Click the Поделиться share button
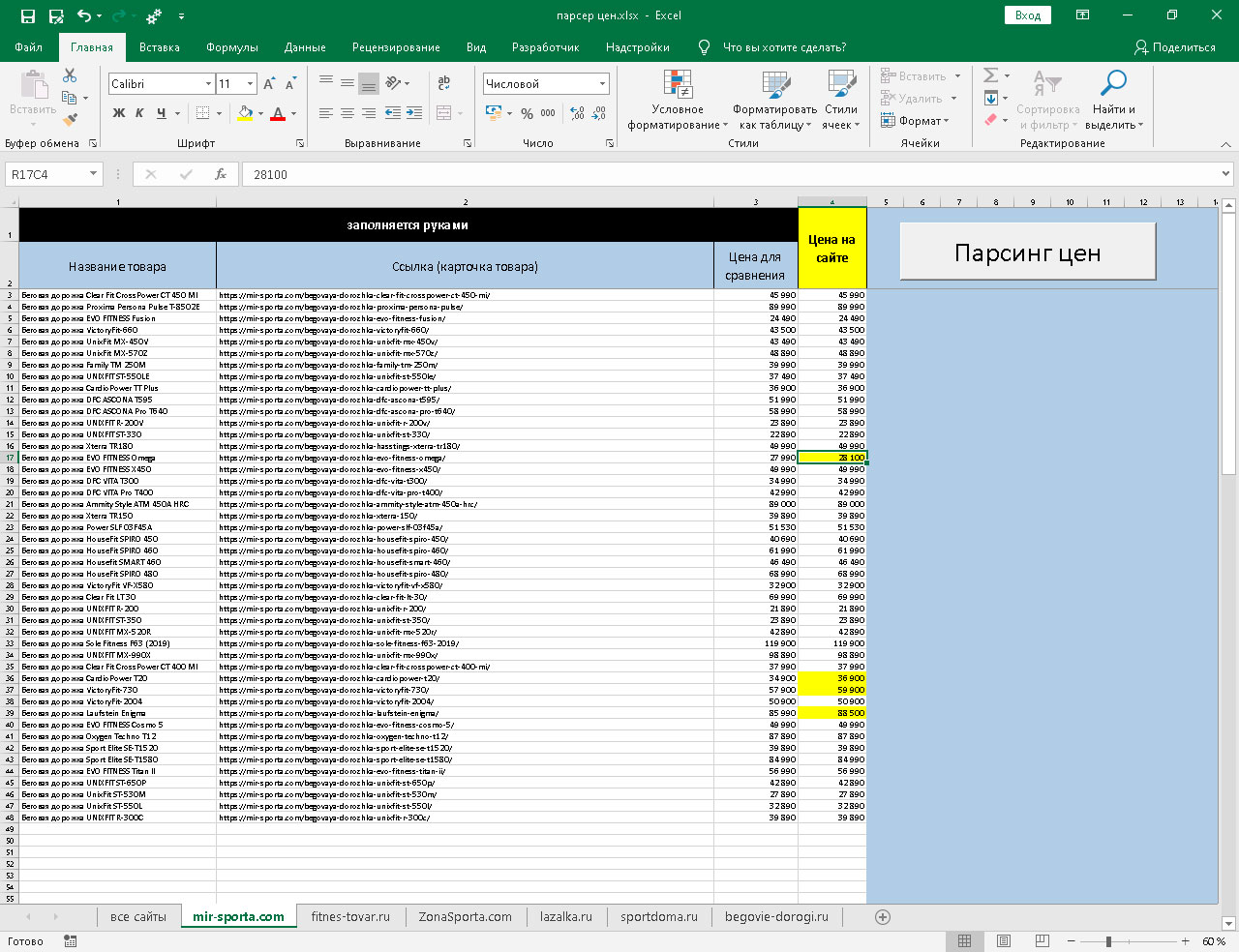1239x952 pixels. pyautogui.click(x=1175, y=47)
